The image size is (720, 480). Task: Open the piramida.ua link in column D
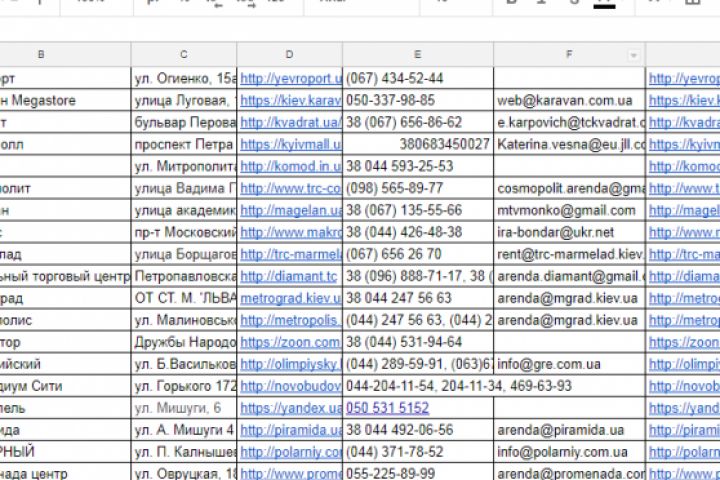click(x=291, y=430)
